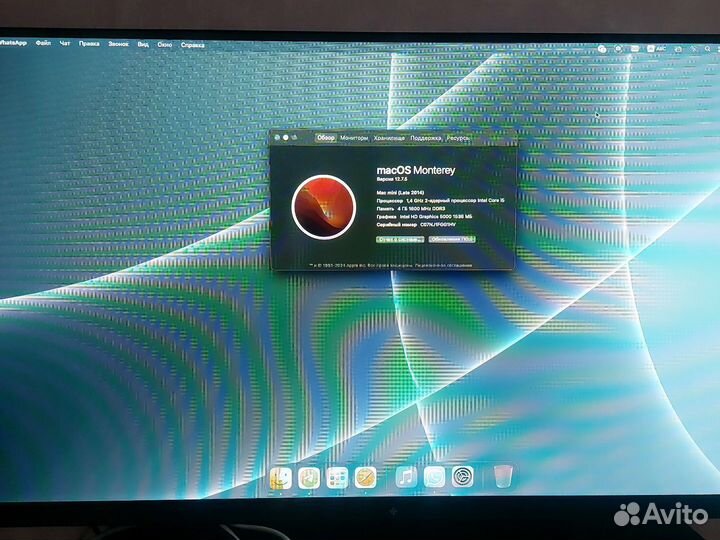Click the Процессор 1,4 GHz line

pyautogui.click(x=440, y=201)
